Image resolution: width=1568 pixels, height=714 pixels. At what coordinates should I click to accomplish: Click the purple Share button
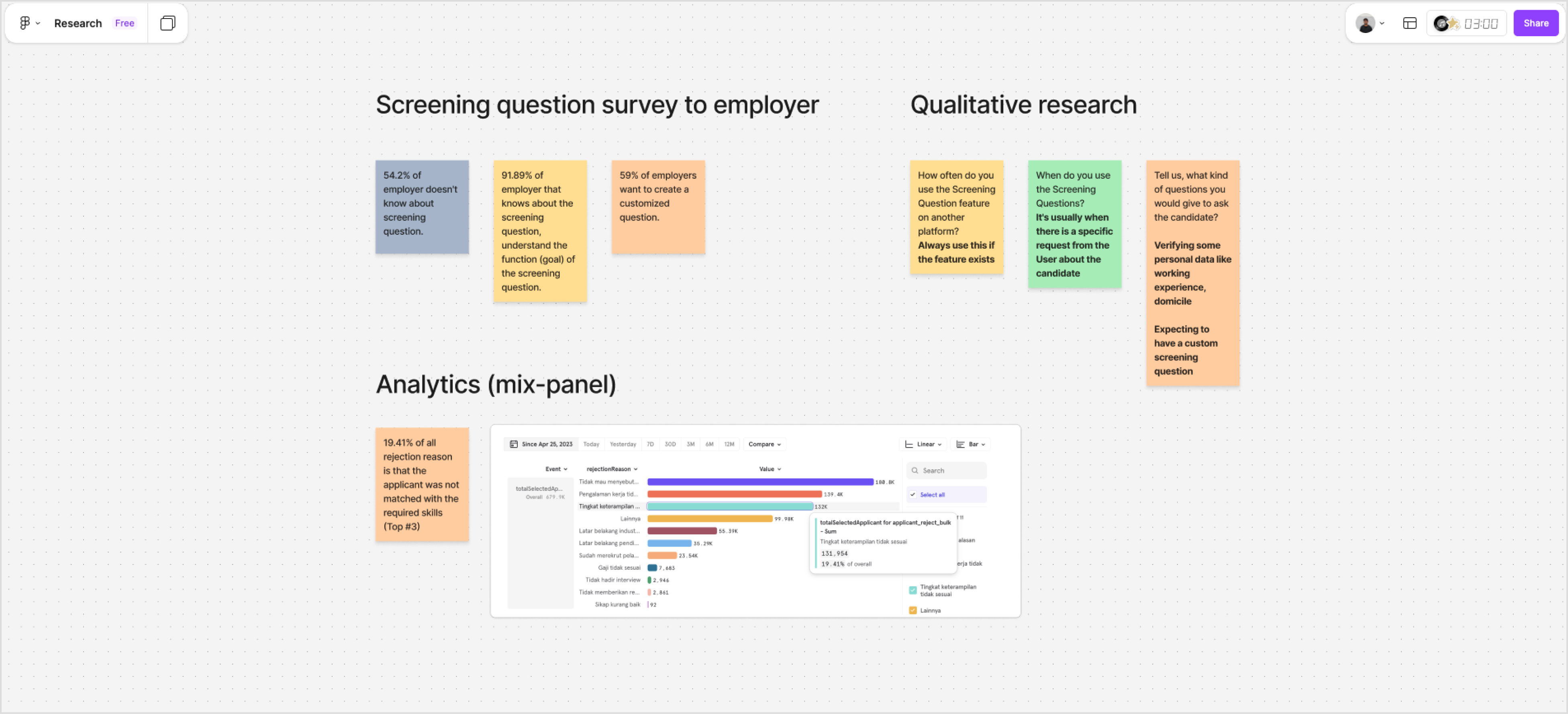1536,23
